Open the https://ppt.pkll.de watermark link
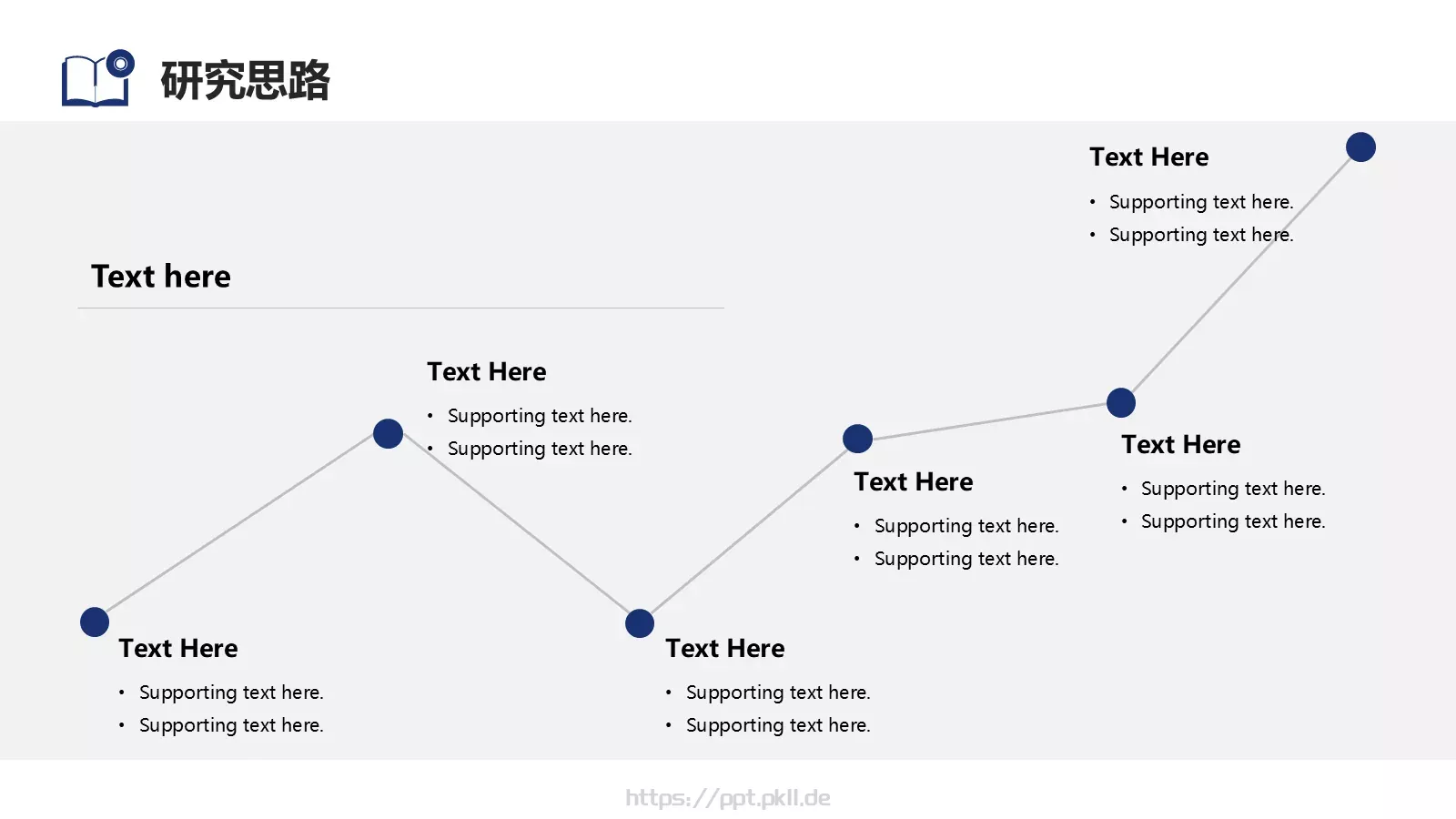 click(728, 798)
